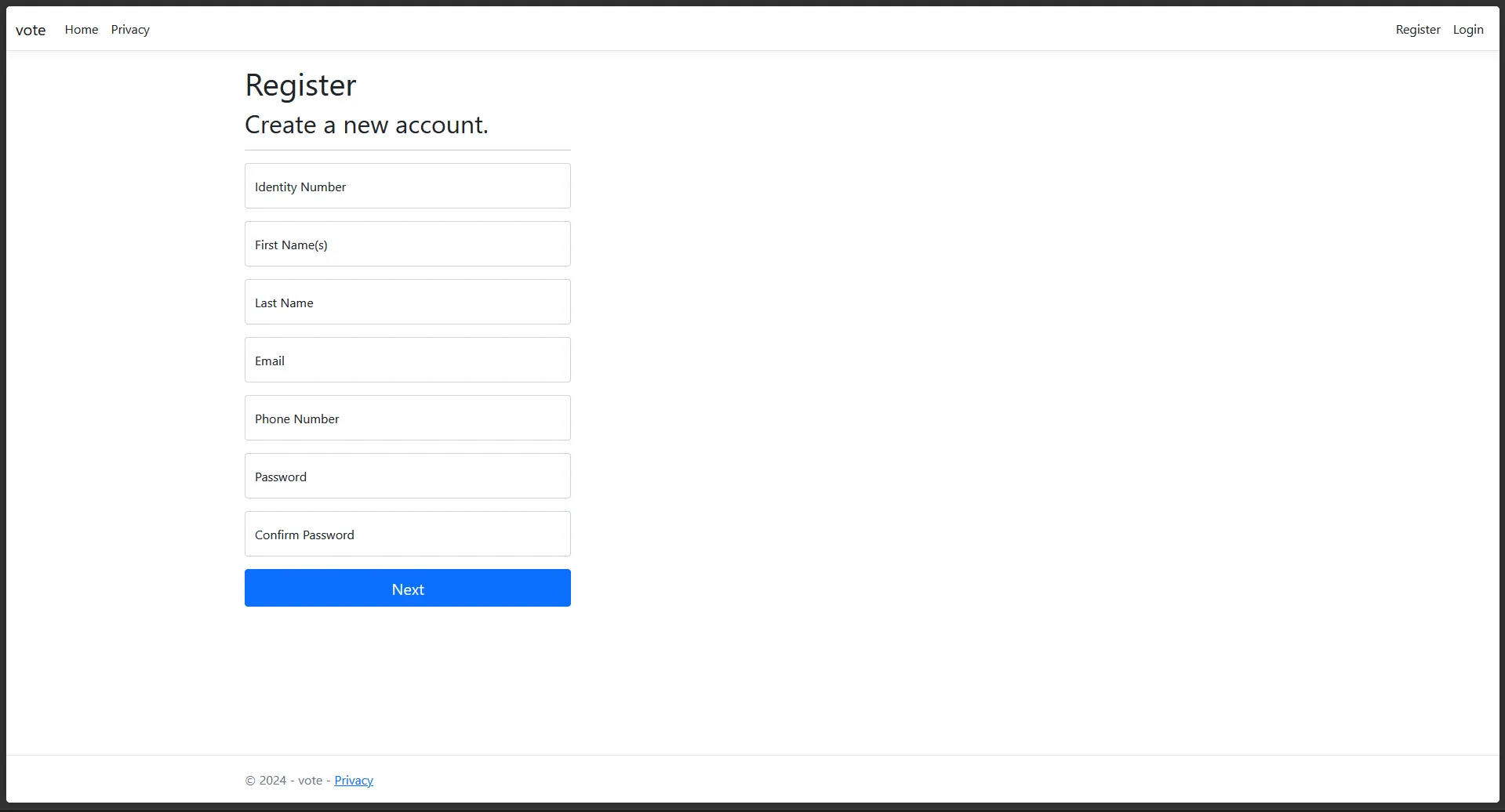Open the Privacy link in the navbar
This screenshot has width=1505, height=812.
(x=130, y=30)
